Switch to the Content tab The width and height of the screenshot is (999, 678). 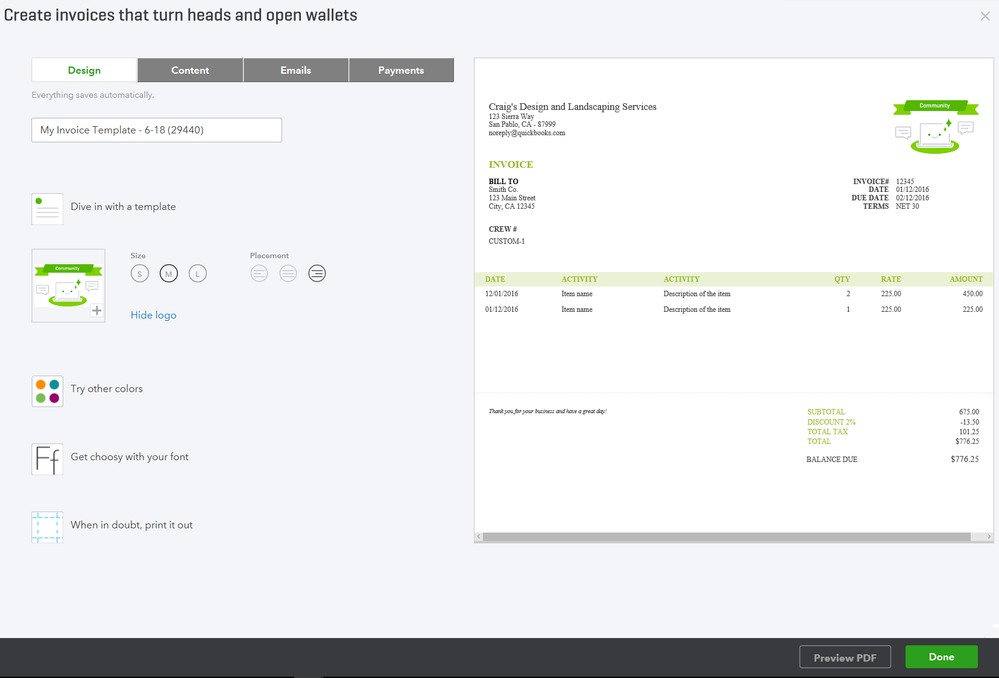pos(190,70)
